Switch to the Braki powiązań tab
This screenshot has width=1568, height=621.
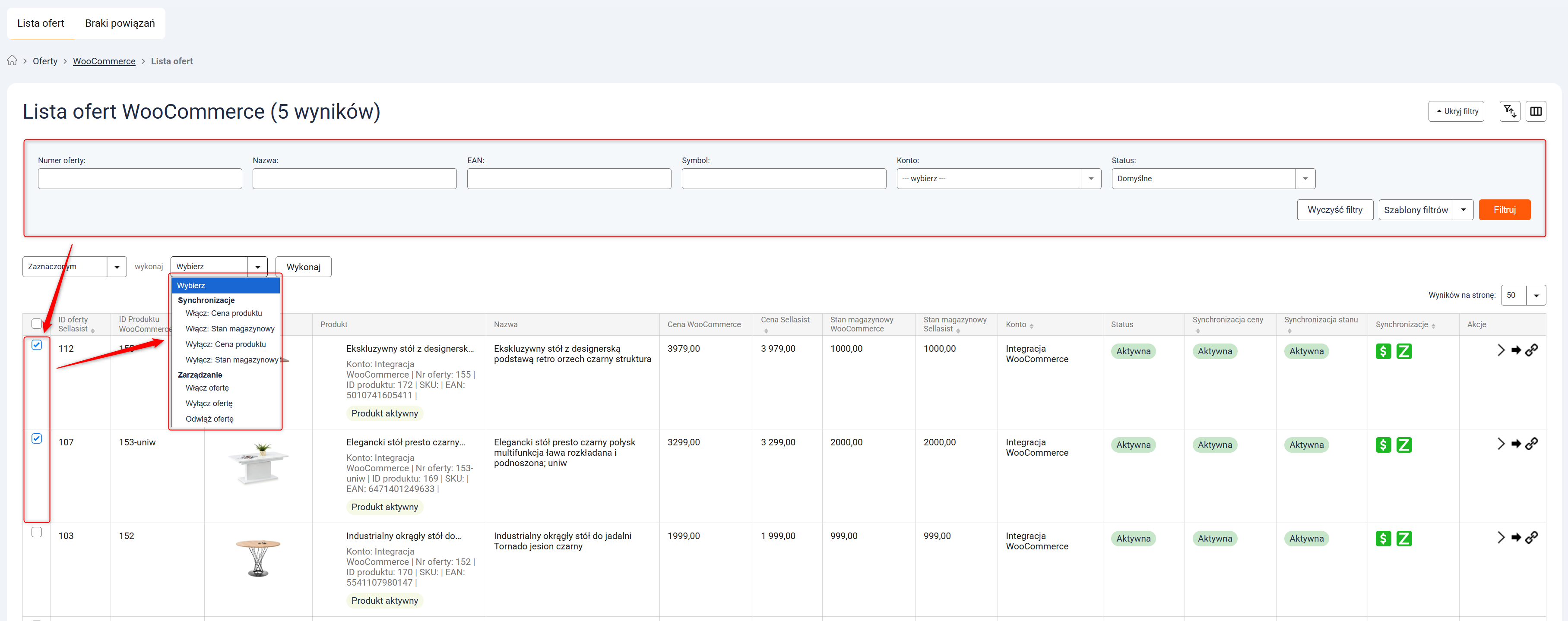[120, 23]
